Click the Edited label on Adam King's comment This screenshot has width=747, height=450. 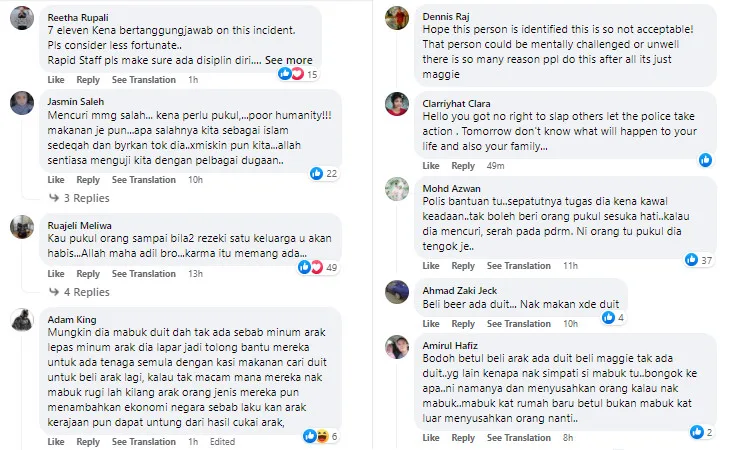click(222, 441)
